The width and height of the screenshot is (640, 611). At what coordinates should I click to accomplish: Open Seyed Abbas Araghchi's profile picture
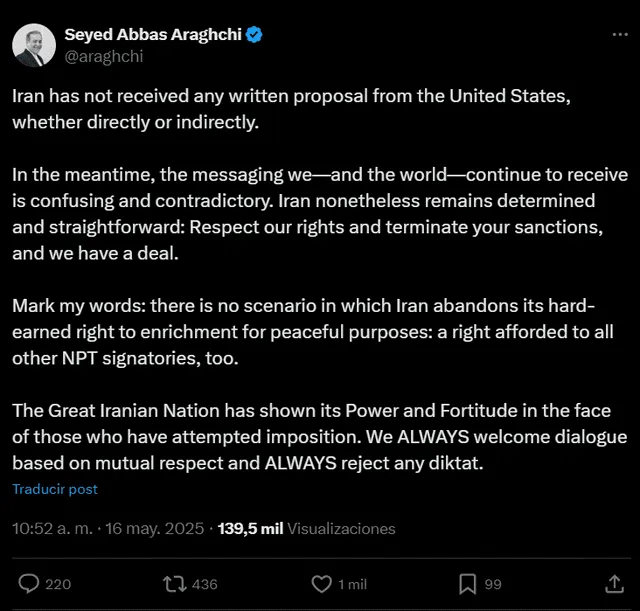(34, 45)
